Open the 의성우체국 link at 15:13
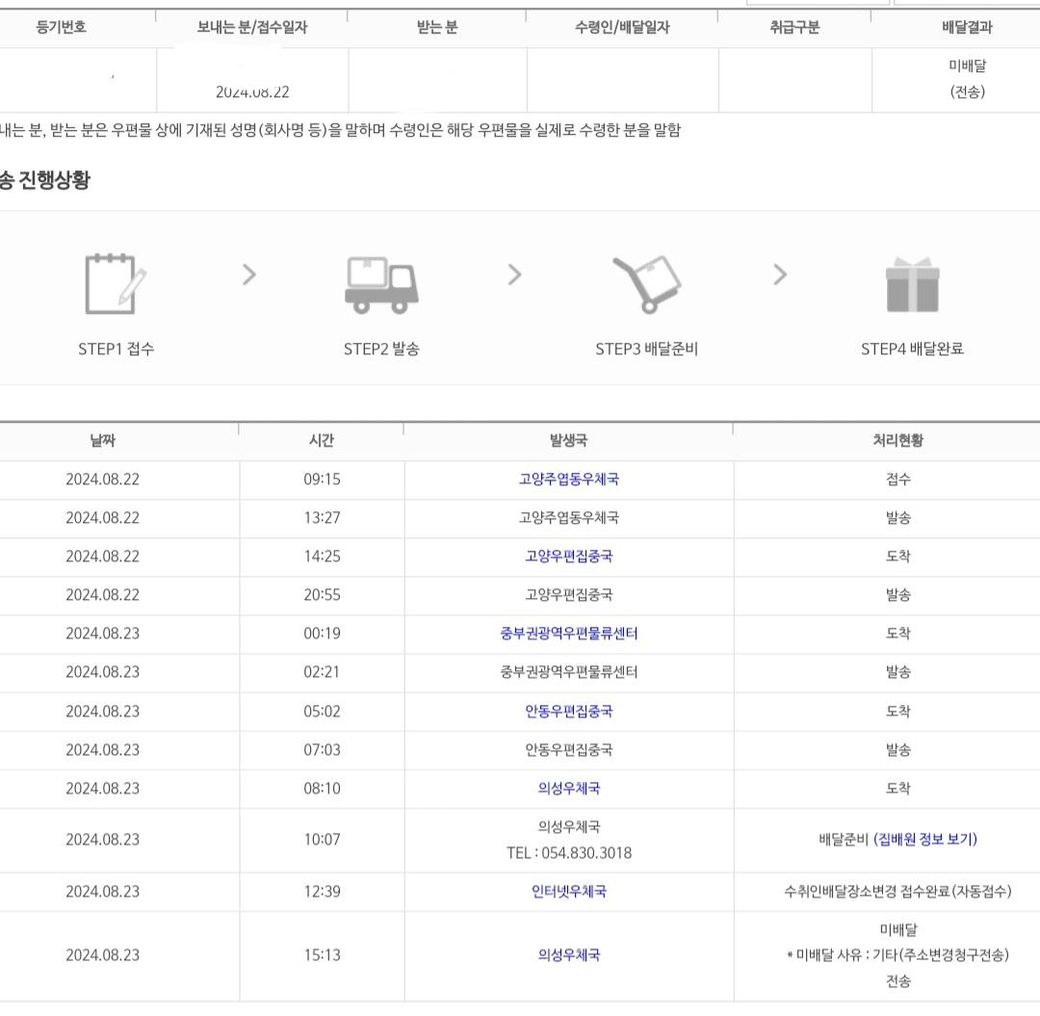 [x=568, y=955]
